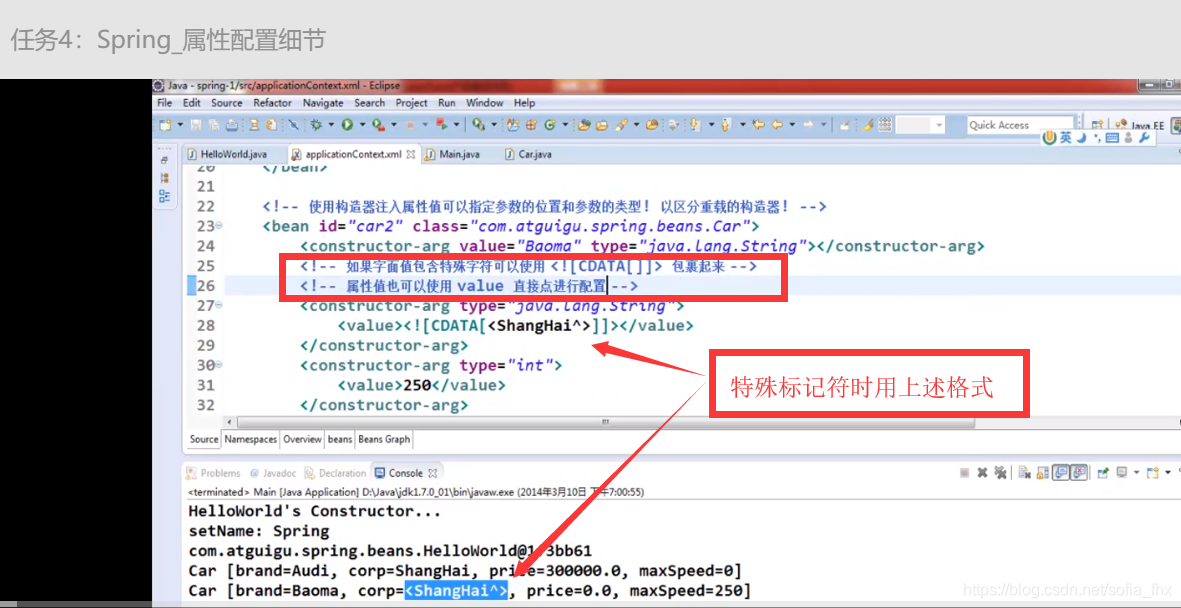Open the Refactor menu
The width and height of the screenshot is (1181, 608).
[273, 102]
